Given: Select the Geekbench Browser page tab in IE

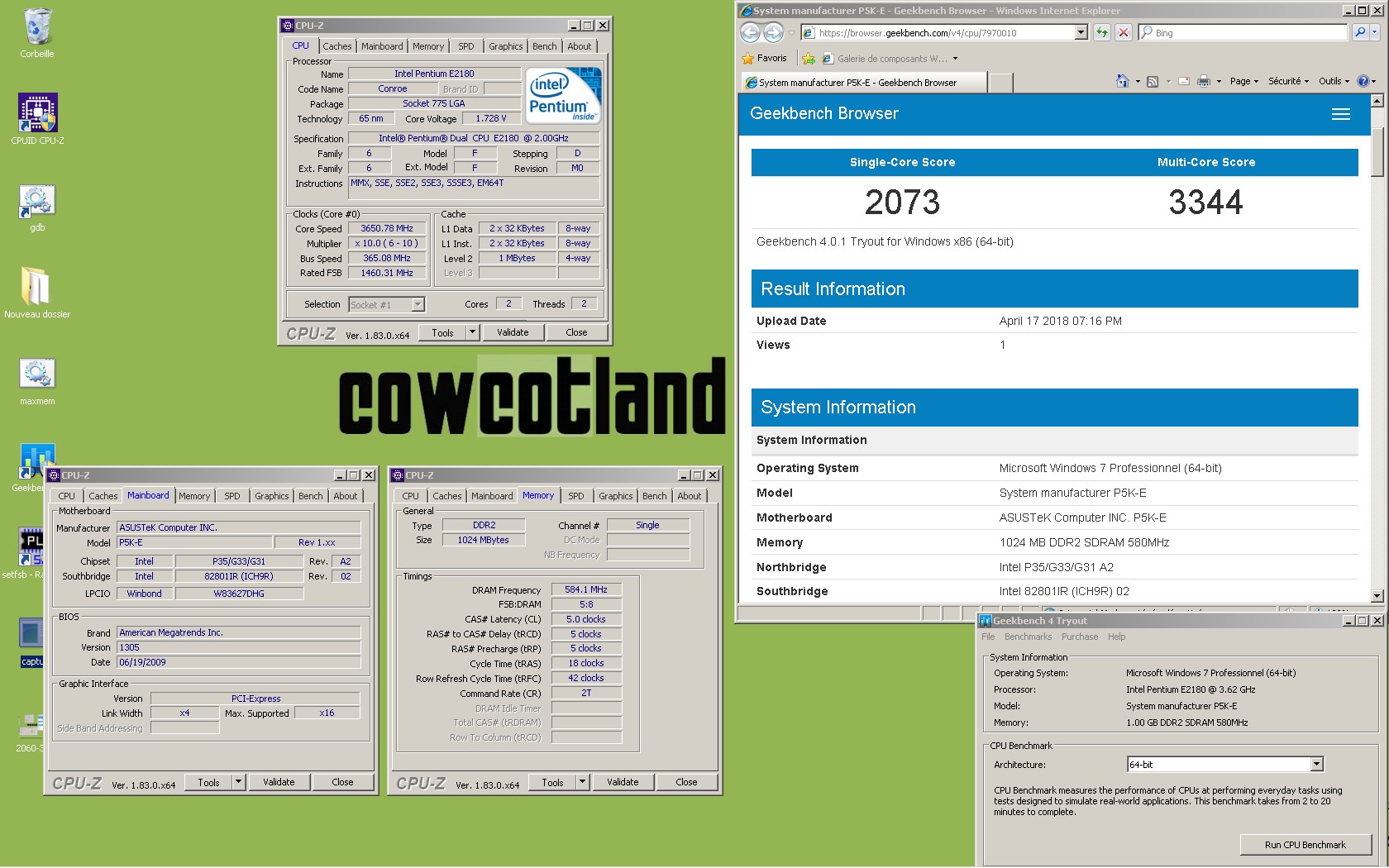Looking at the screenshot, I should pyautogui.click(x=864, y=83).
